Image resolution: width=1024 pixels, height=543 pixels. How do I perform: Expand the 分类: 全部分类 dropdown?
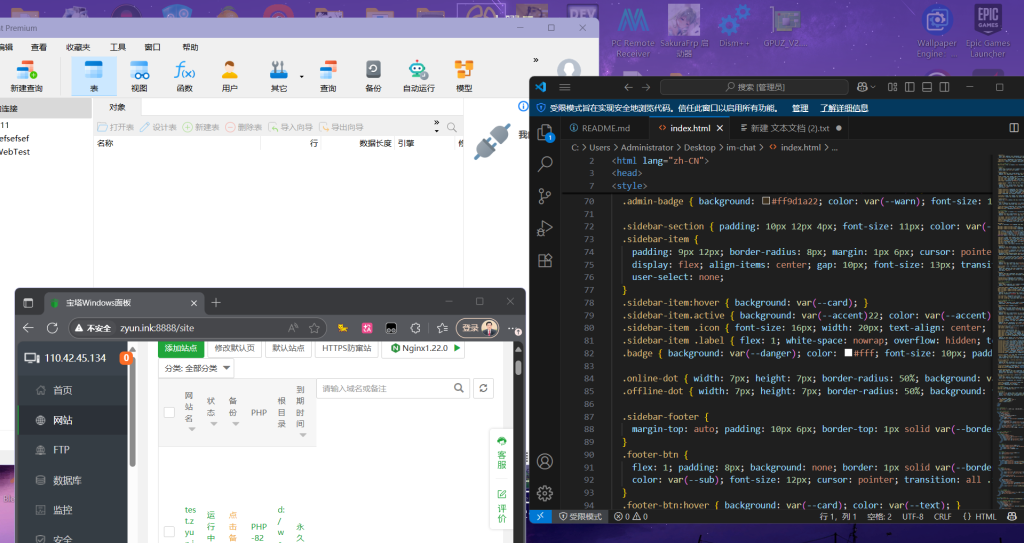(197, 369)
